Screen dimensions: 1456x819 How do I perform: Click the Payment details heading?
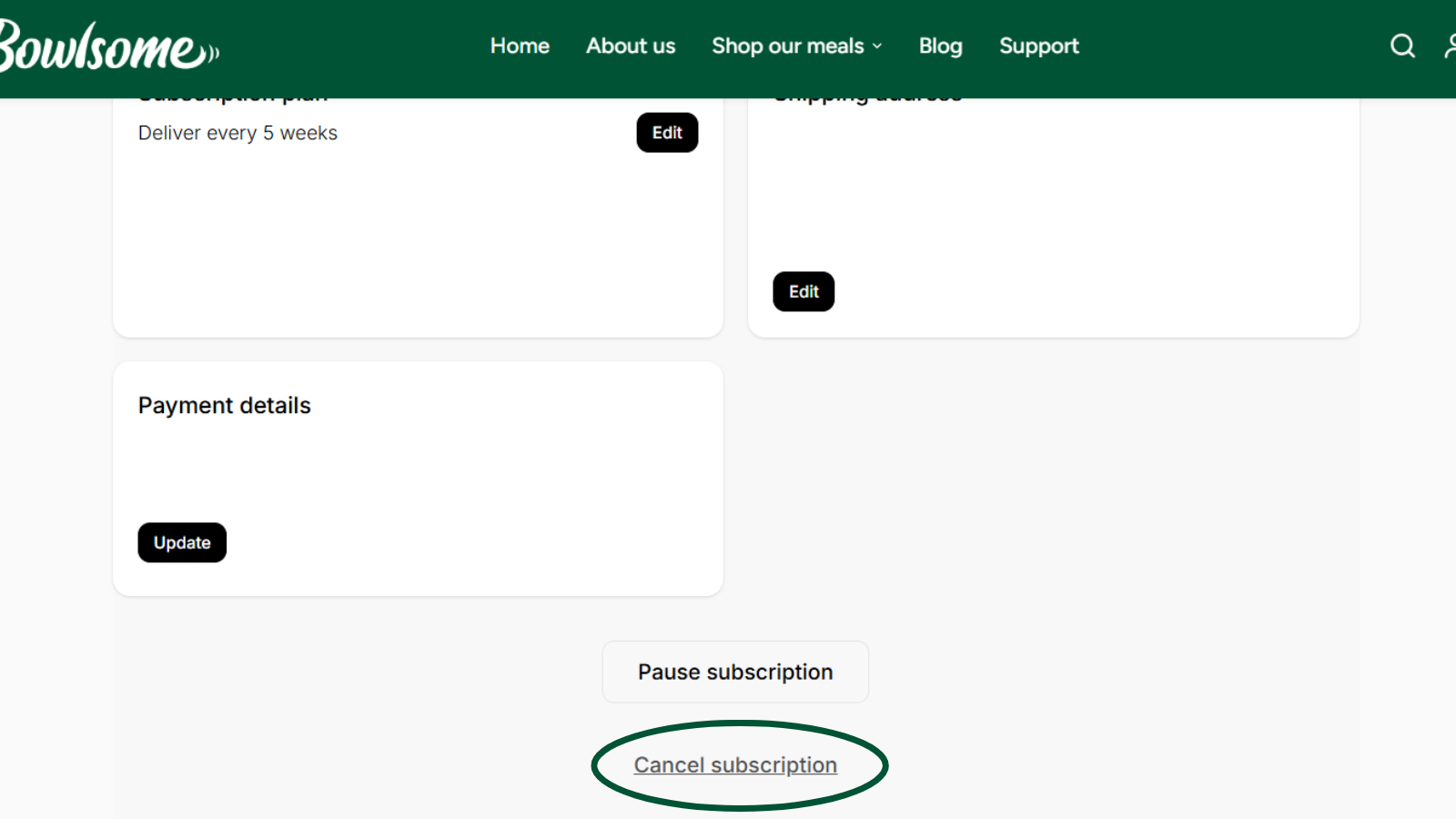224,405
